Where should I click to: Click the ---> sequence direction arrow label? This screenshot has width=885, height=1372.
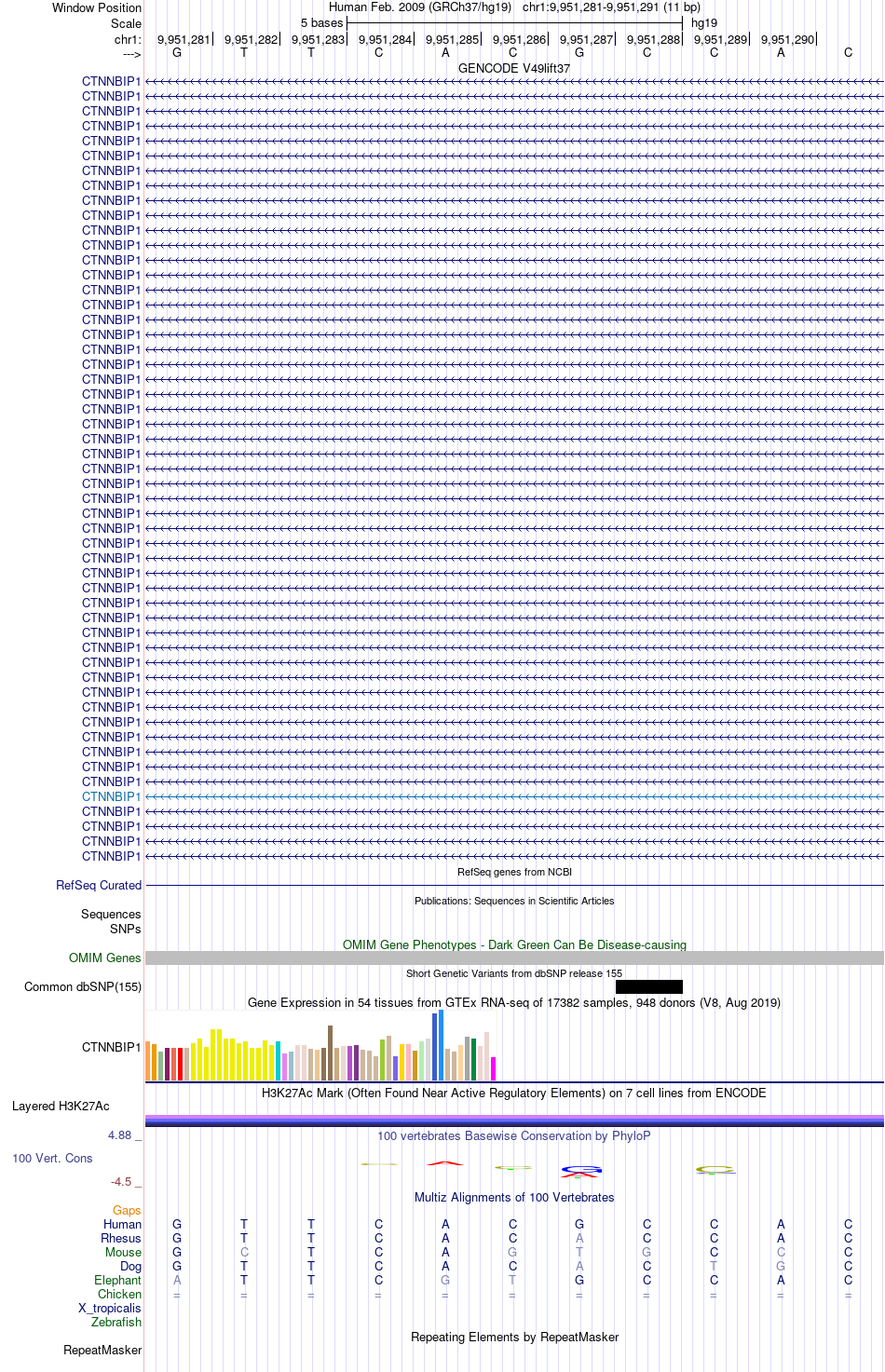[x=131, y=55]
